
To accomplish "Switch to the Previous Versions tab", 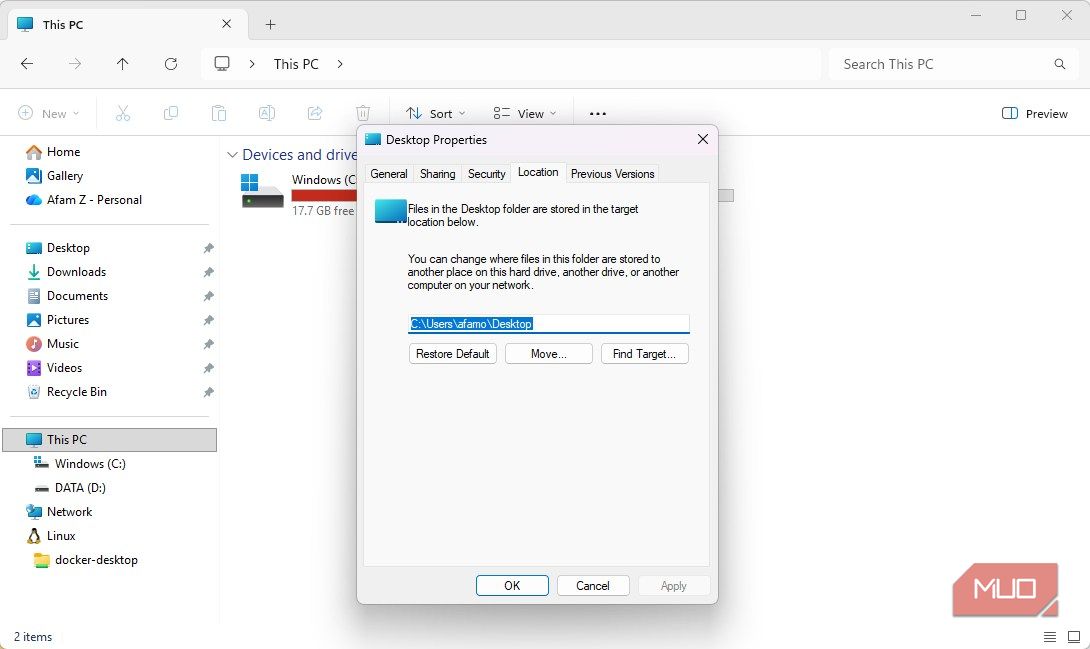I will pyautogui.click(x=612, y=174).
